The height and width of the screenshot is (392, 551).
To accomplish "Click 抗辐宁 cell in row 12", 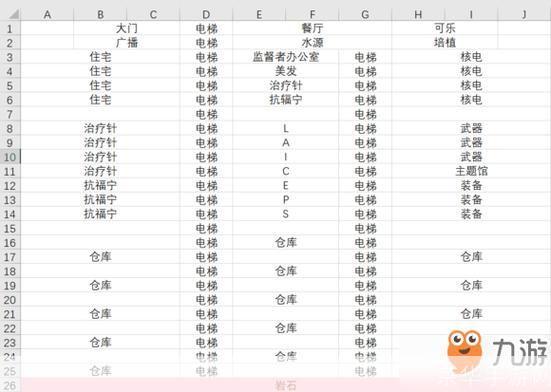I will 100,186.
